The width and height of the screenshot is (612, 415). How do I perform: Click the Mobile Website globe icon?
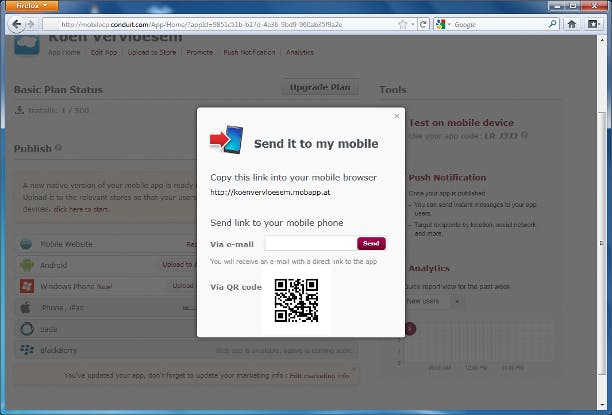coord(26,244)
